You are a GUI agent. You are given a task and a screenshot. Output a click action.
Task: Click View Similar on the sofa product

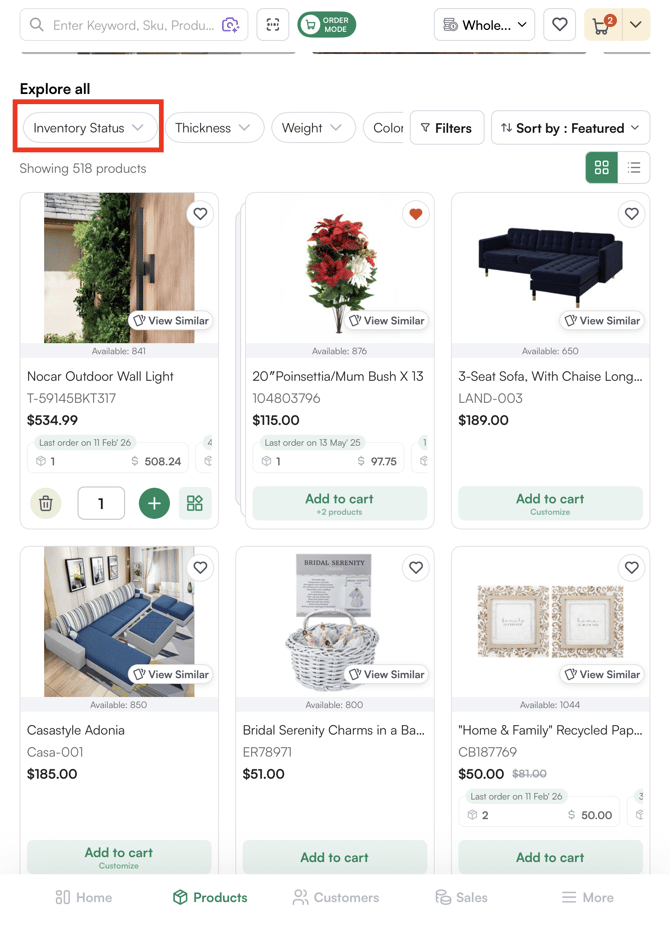pyautogui.click(x=601, y=320)
